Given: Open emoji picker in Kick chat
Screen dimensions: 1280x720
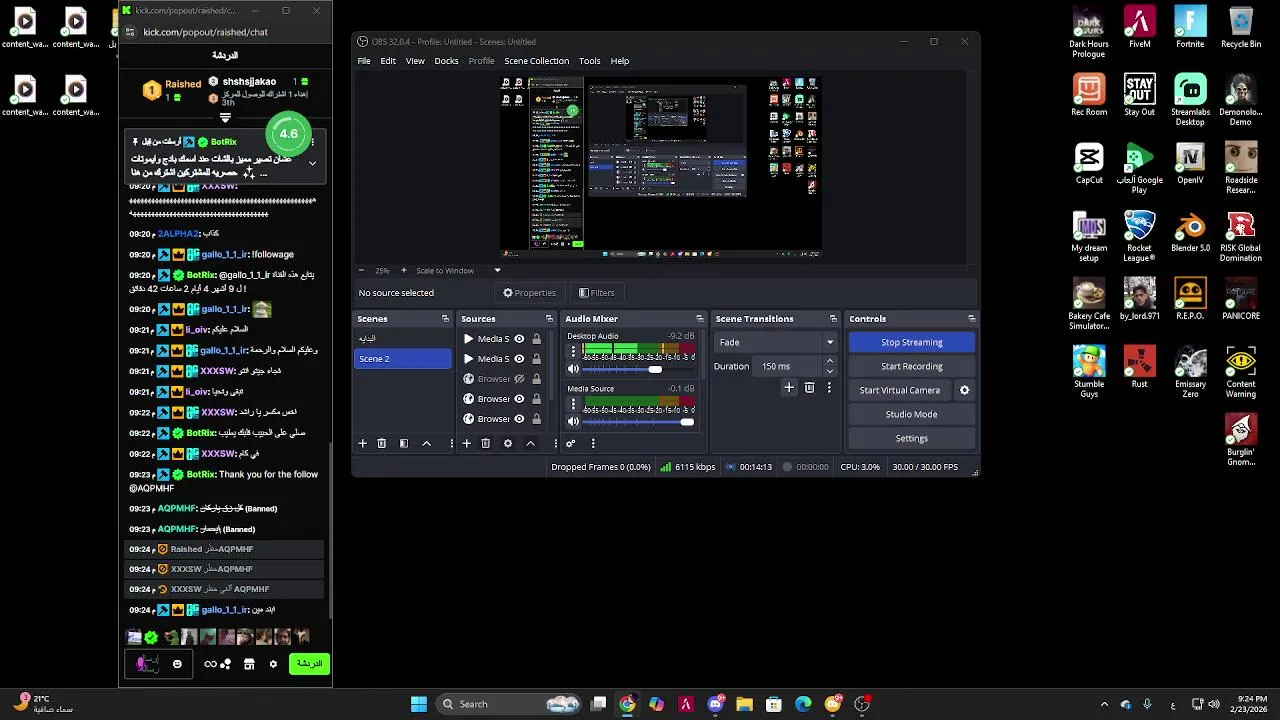Looking at the screenshot, I should point(177,664).
